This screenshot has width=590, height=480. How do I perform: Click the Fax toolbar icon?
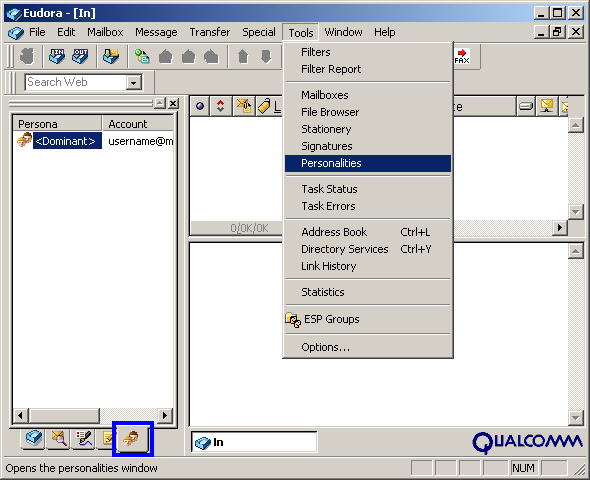462,56
